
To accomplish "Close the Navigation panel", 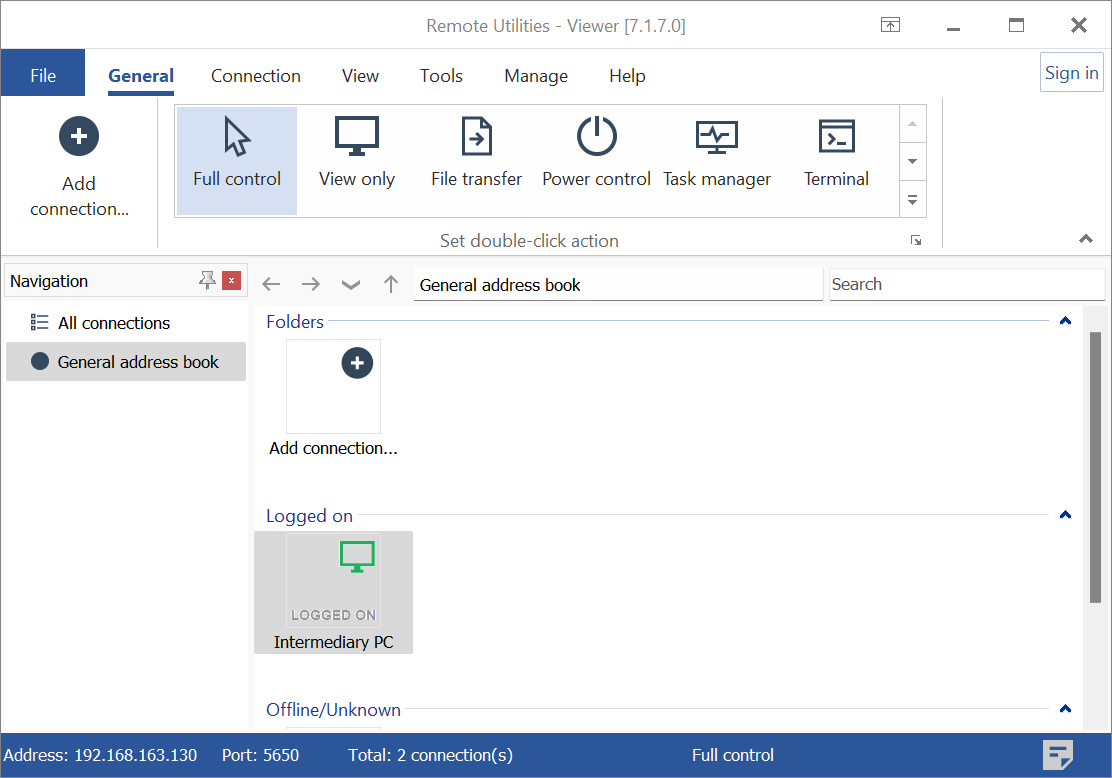I will click(232, 281).
